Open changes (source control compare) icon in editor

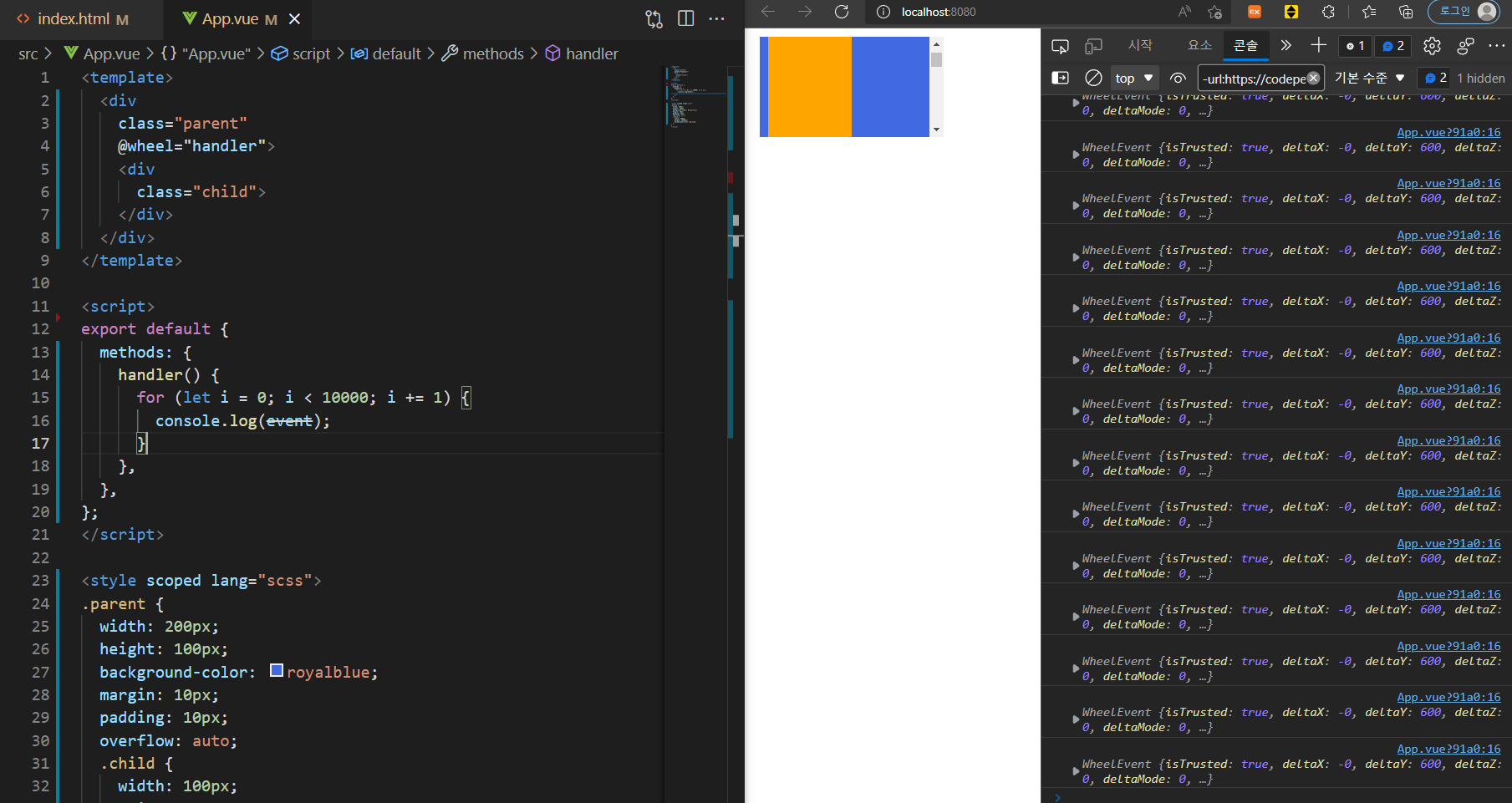pyautogui.click(x=654, y=19)
